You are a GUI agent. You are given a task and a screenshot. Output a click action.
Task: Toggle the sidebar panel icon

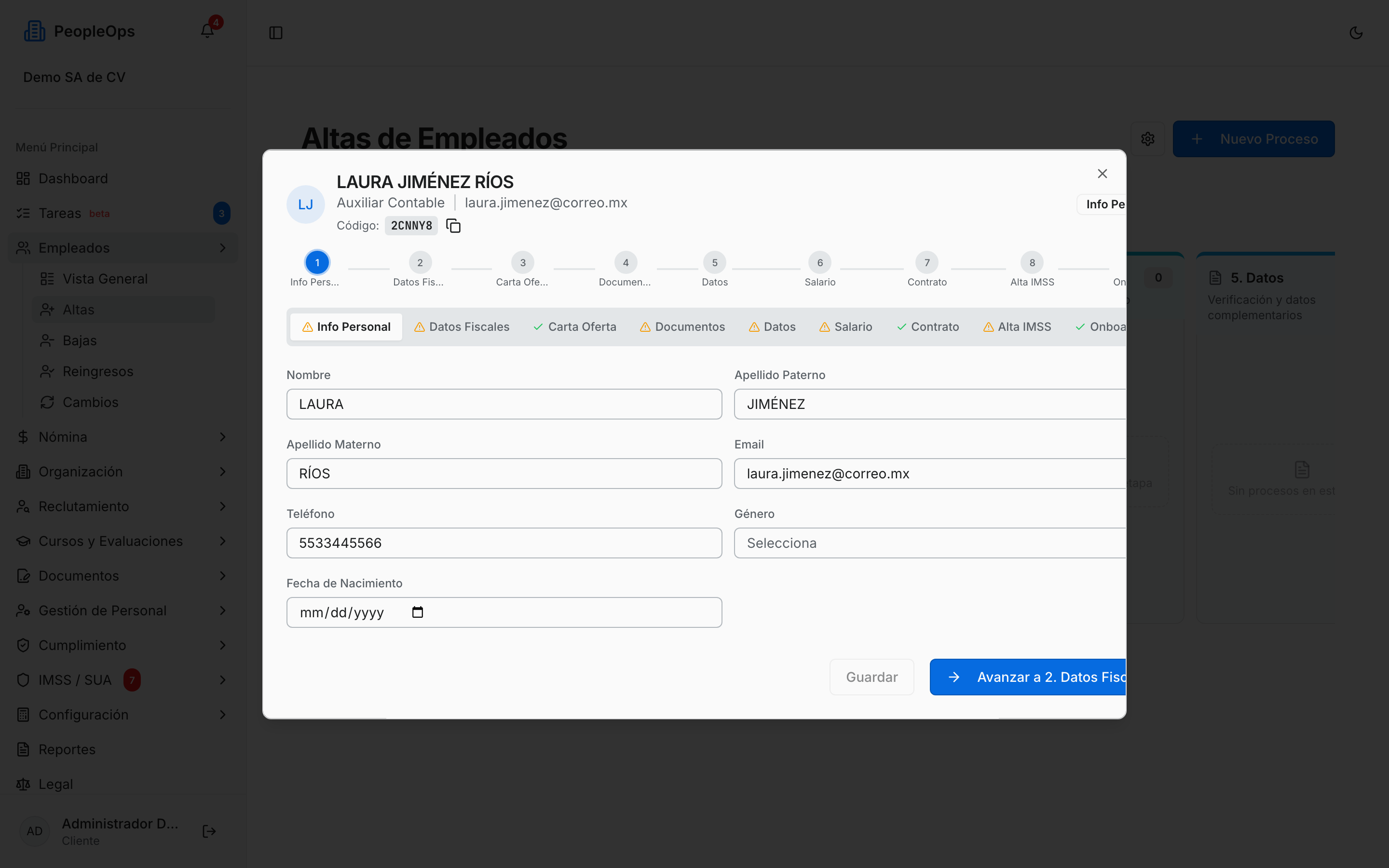pyautogui.click(x=276, y=33)
